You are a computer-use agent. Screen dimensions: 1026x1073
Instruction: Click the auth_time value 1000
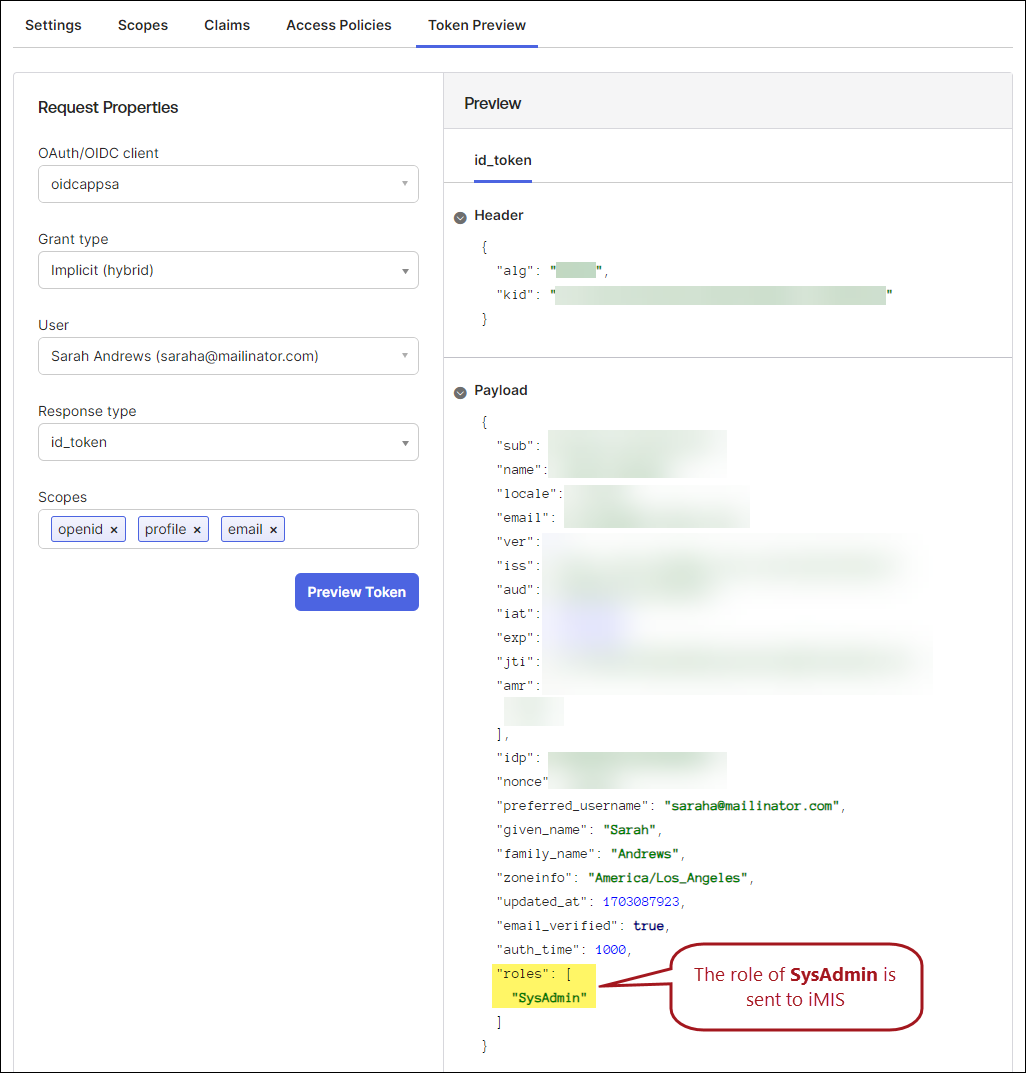click(x=611, y=950)
